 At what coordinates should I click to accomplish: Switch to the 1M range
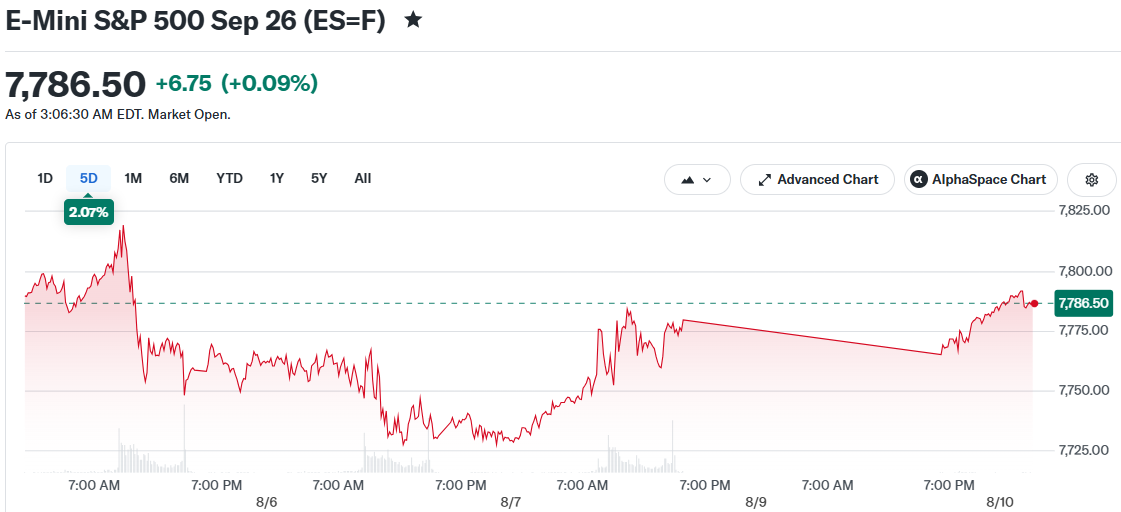coord(133,178)
